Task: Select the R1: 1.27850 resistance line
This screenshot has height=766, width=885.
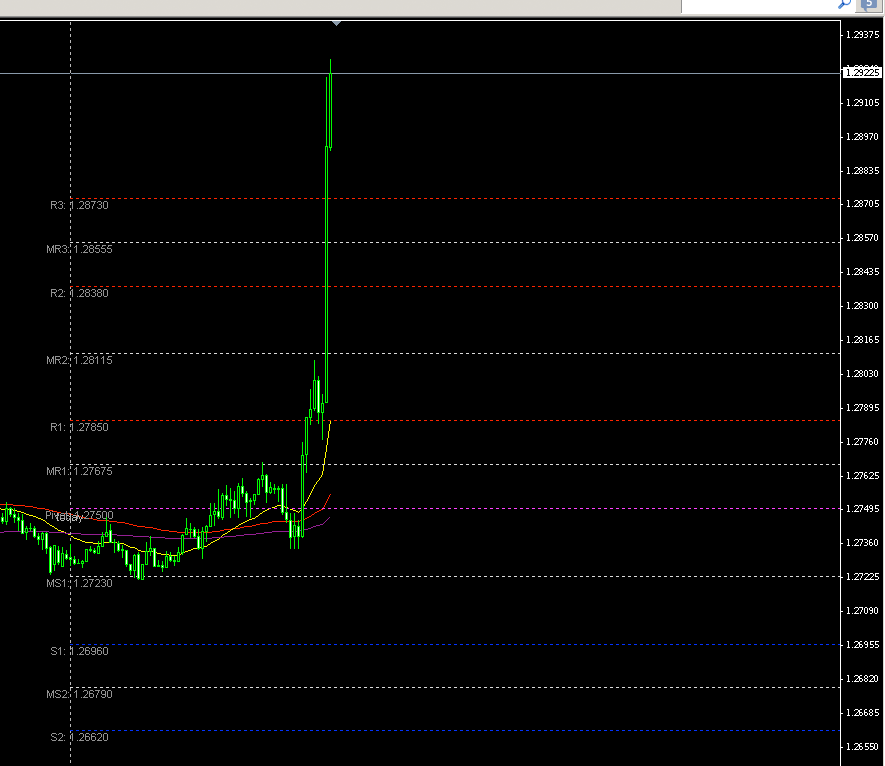Action: tap(500, 420)
